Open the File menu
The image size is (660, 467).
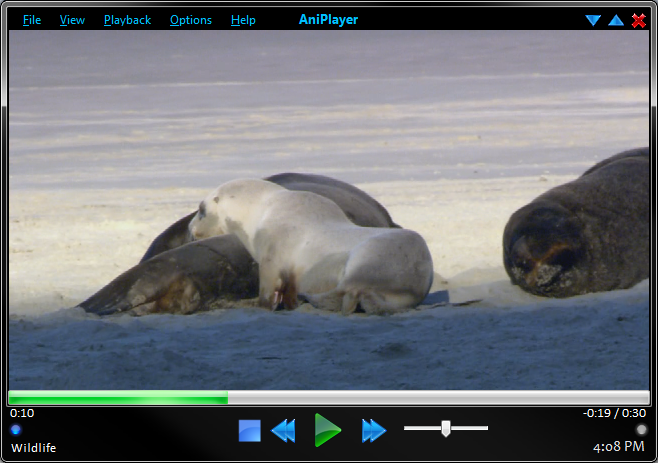coord(32,20)
